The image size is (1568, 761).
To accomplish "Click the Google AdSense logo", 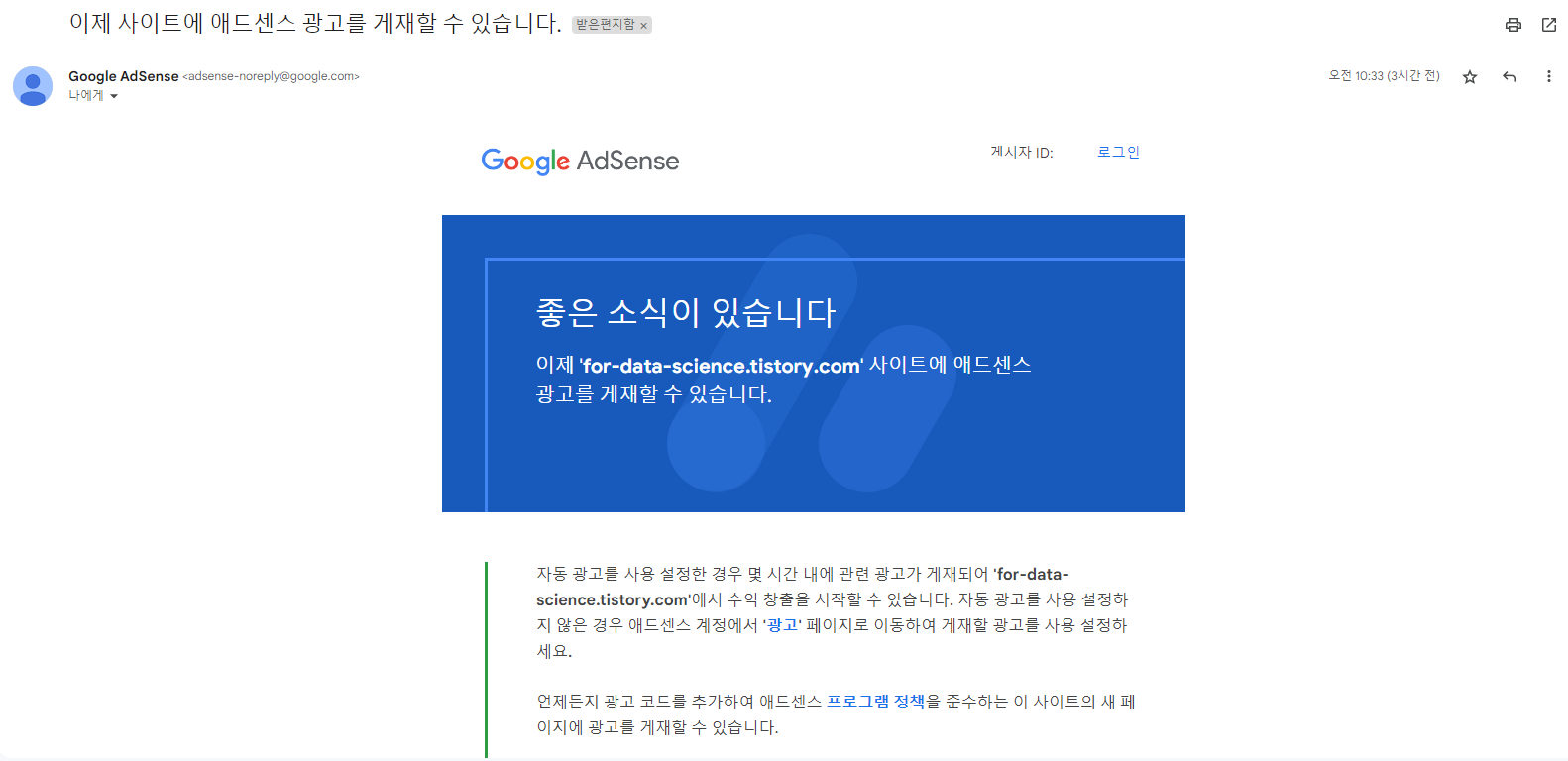I will point(580,161).
